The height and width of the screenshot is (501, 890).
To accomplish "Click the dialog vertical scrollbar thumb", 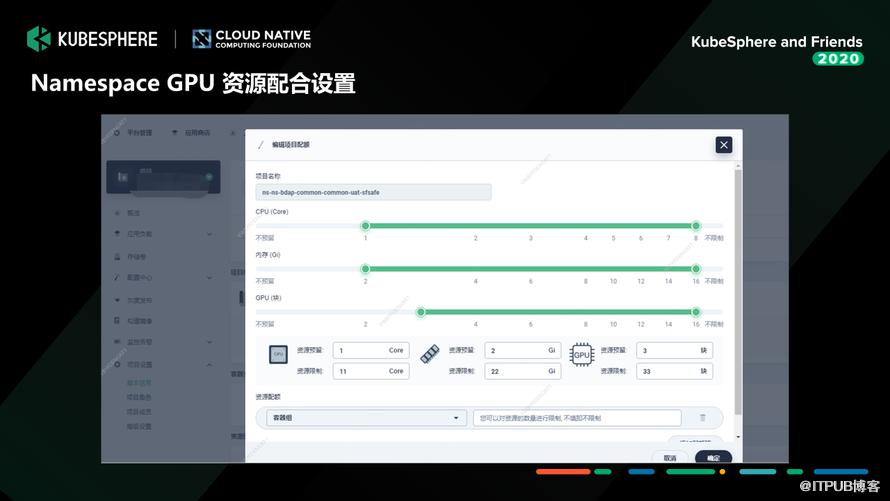I will [x=738, y=291].
